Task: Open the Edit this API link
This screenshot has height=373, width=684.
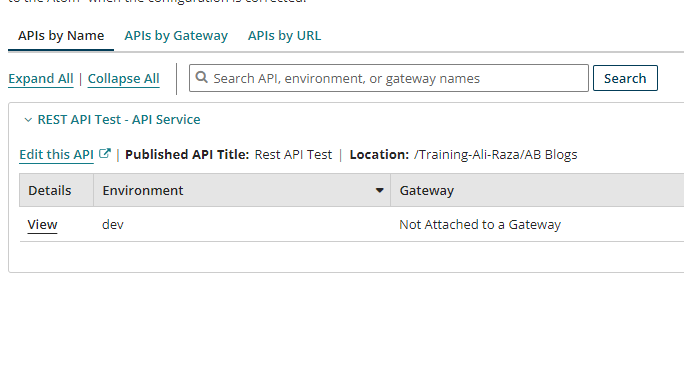Action: click(56, 154)
